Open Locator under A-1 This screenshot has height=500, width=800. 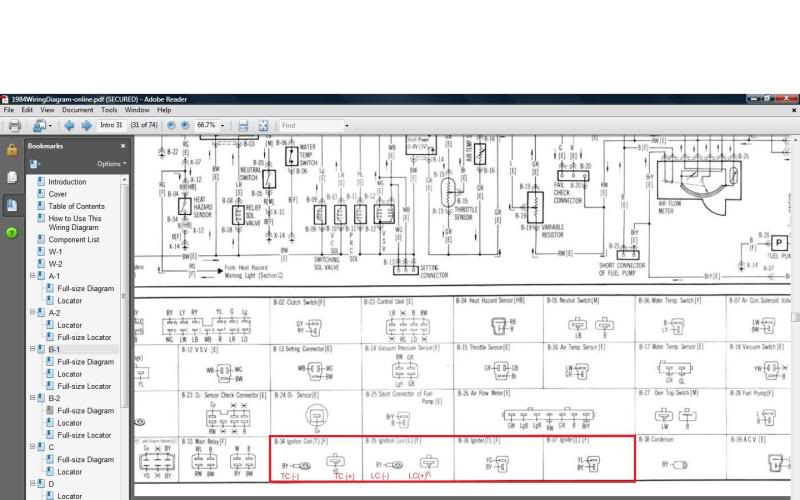[x=69, y=301]
